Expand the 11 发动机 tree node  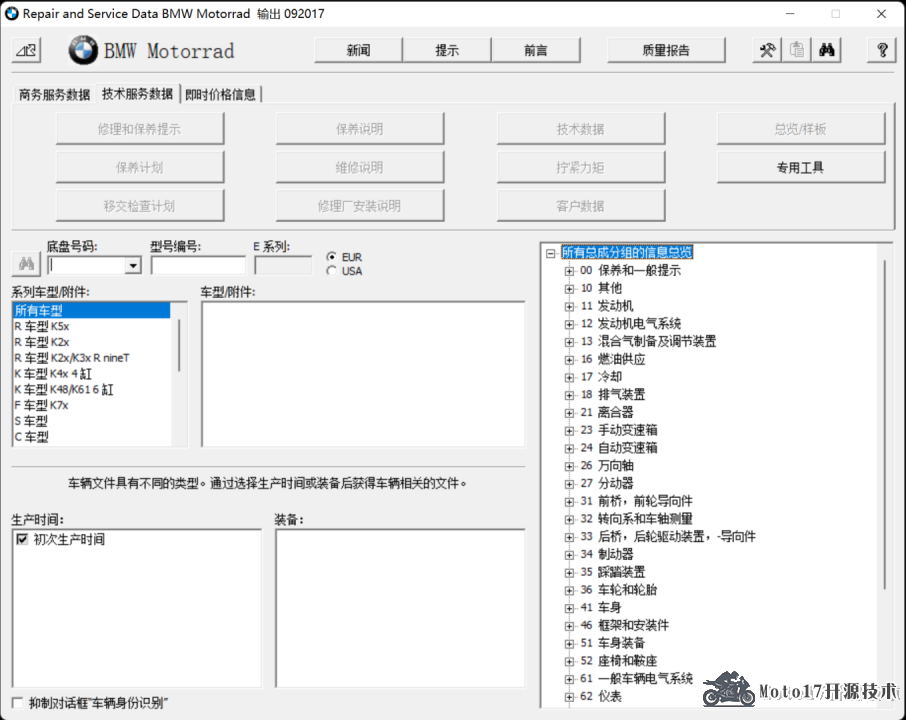[x=569, y=306]
